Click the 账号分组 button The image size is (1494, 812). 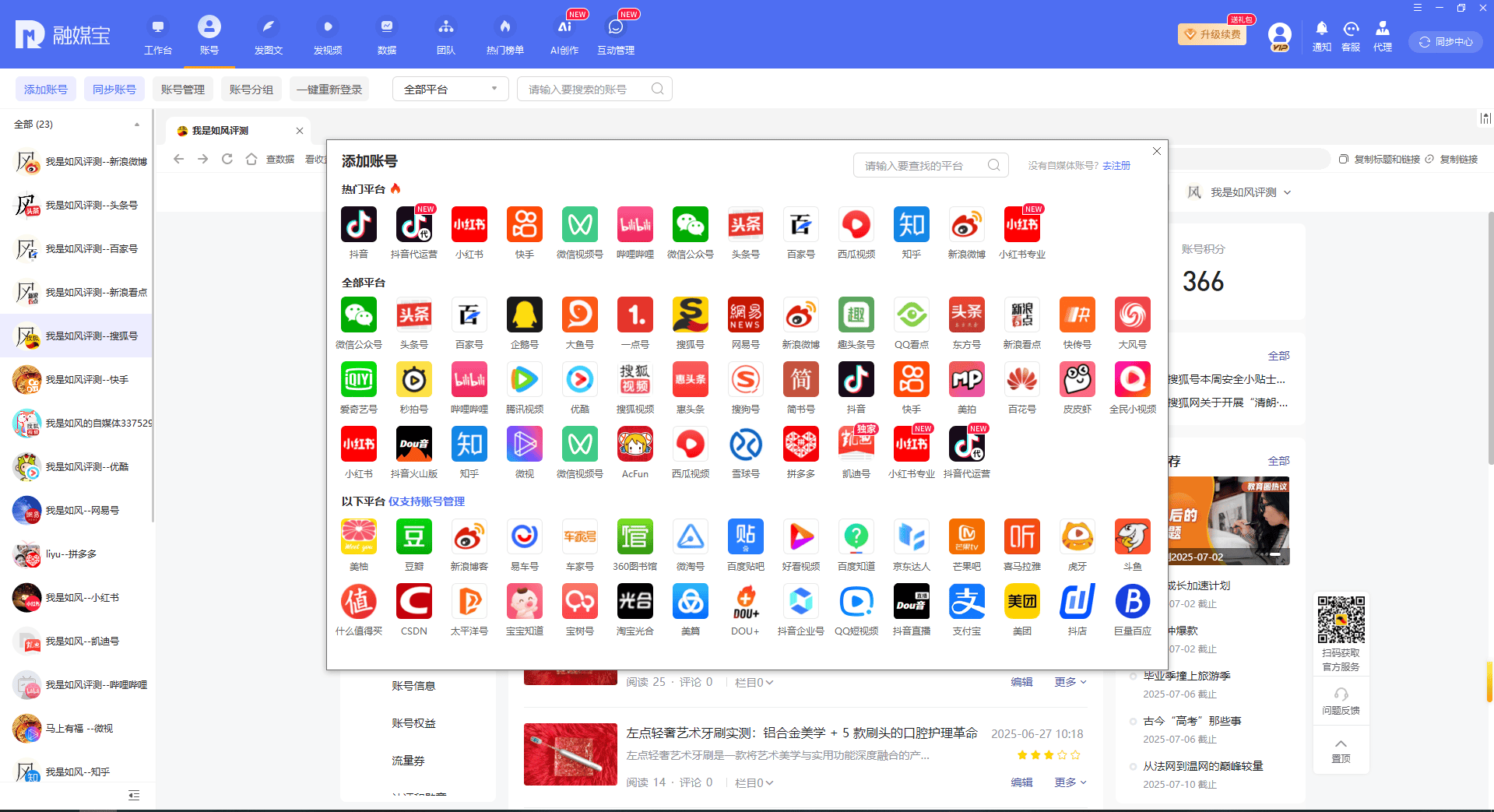pyautogui.click(x=251, y=90)
